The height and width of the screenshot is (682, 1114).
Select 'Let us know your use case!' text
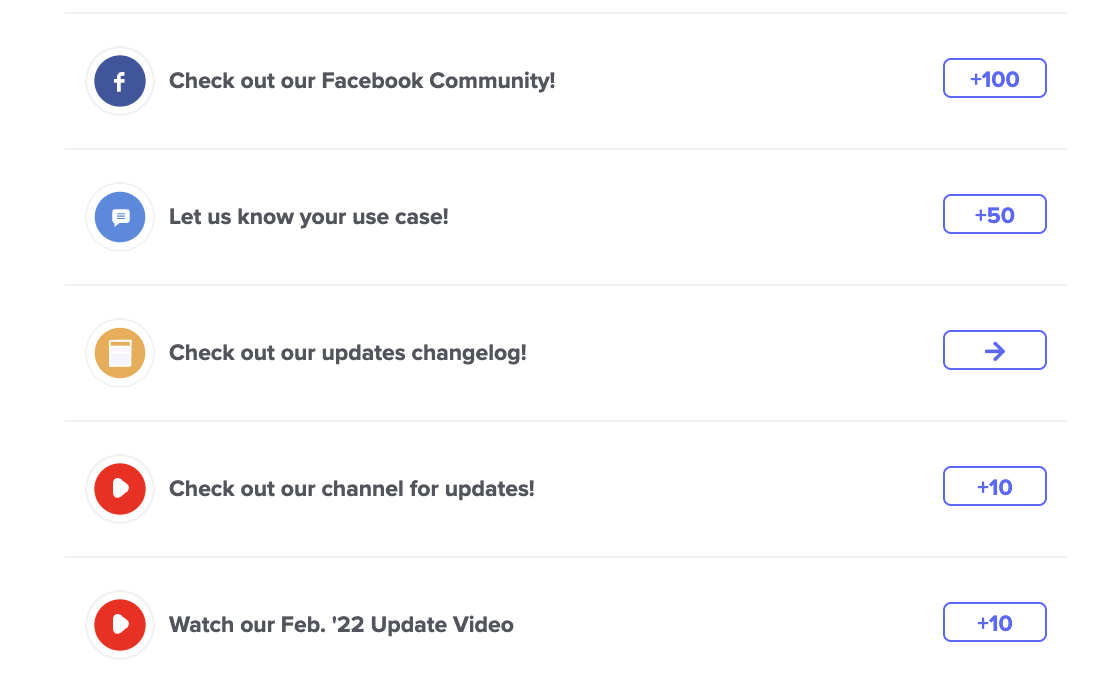click(308, 217)
